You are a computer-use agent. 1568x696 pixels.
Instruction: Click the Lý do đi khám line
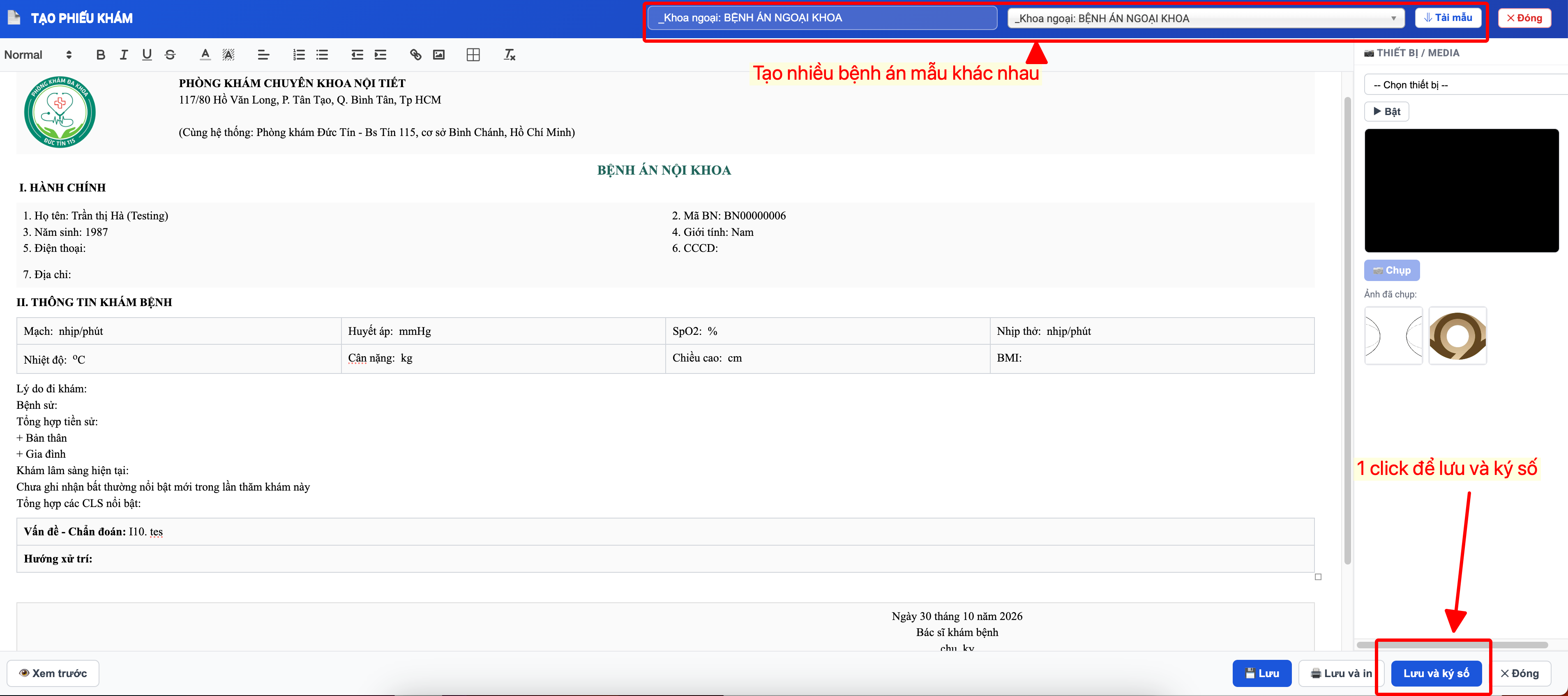pyautogui.click(x=52, y=389)
